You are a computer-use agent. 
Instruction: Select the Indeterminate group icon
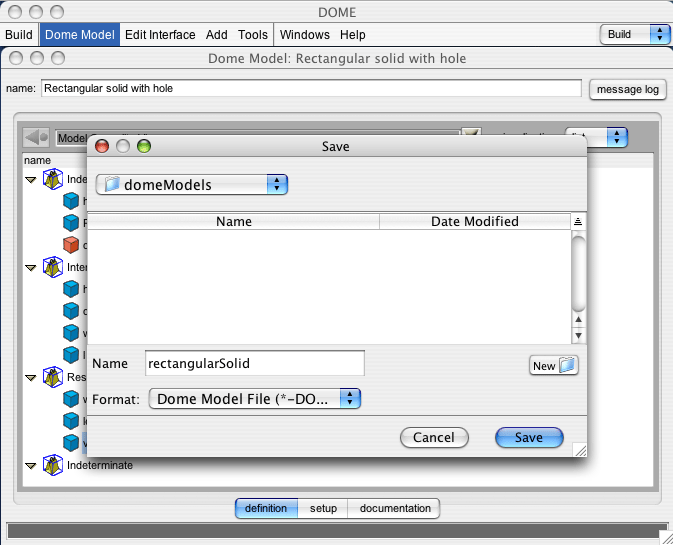53,465
